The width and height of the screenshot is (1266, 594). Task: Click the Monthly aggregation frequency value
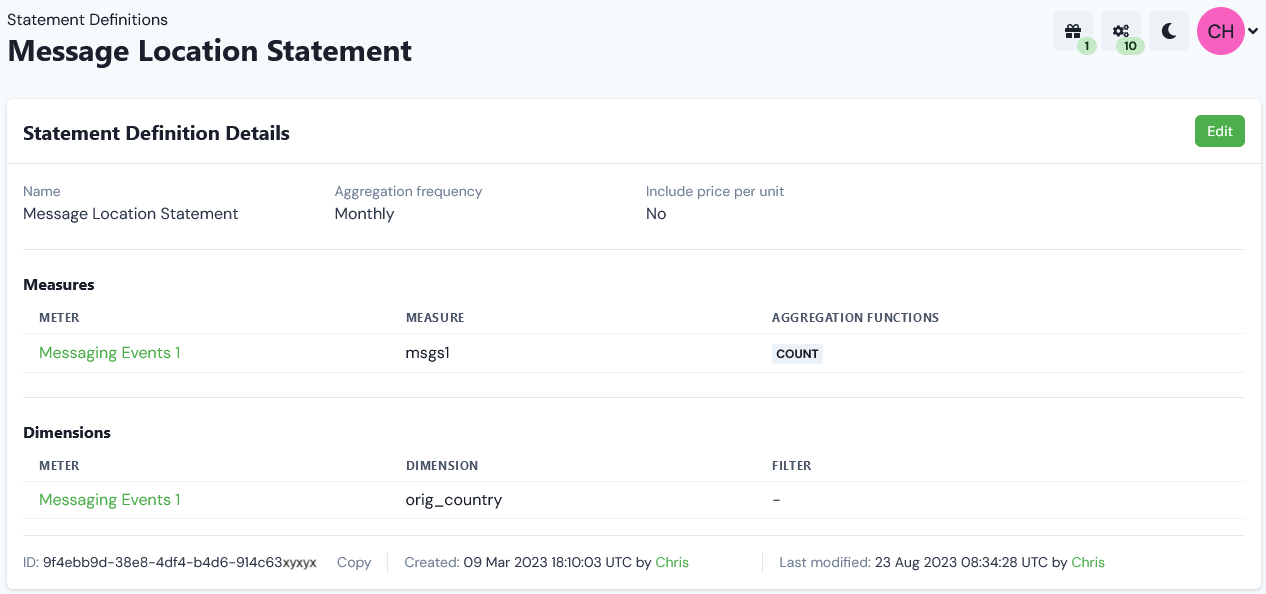tap(364, 213)
